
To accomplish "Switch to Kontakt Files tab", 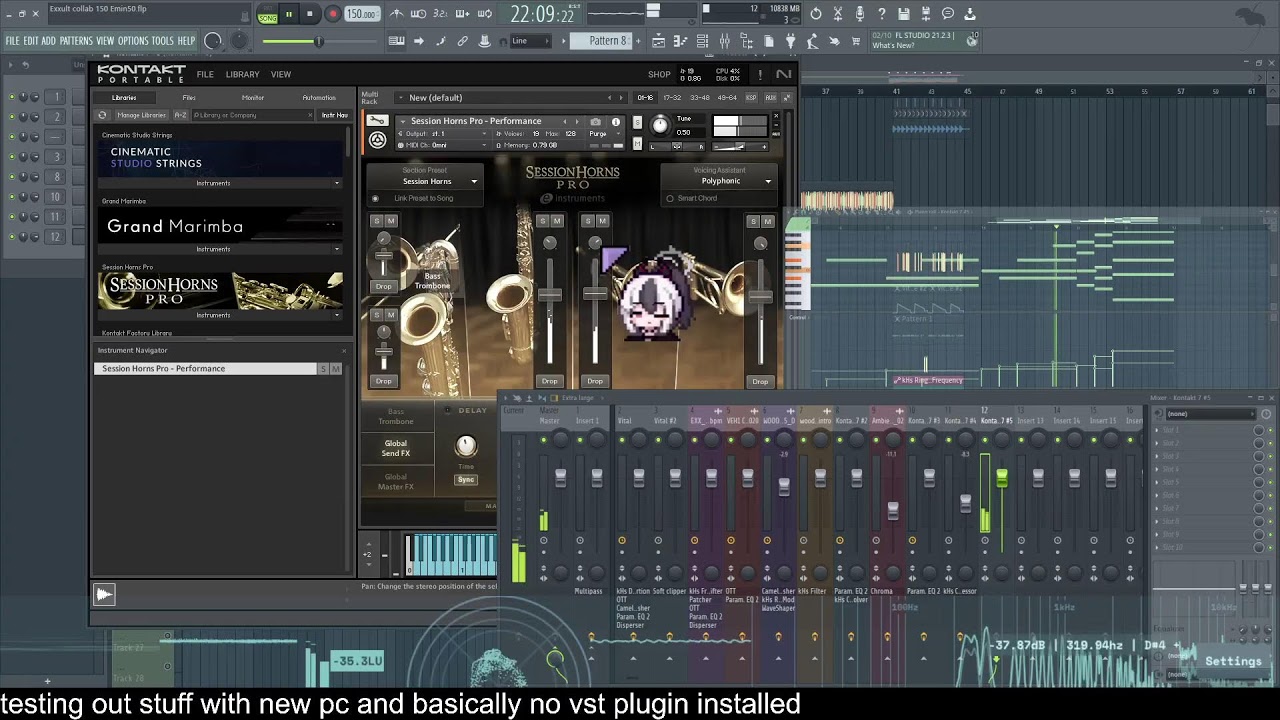I will click(189, 98).
